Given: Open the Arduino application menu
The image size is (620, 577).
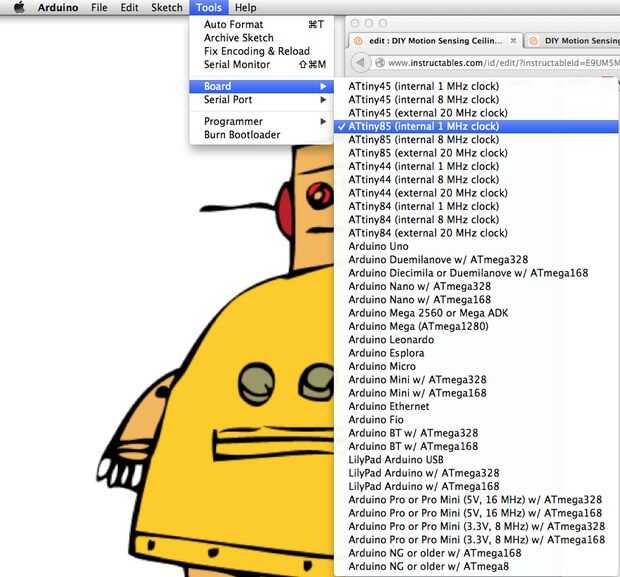Looking at the screenshot, I should (58, 8).
